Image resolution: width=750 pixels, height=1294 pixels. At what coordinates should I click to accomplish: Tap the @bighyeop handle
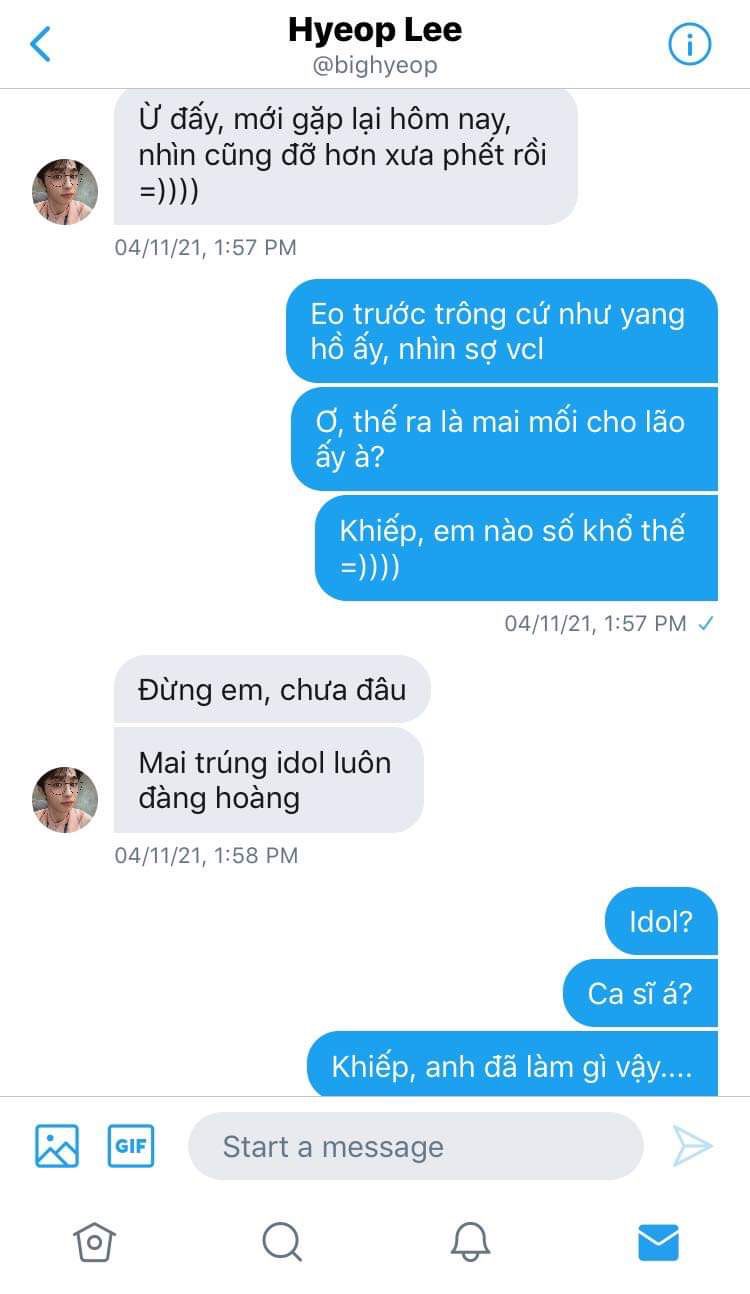pyautogui.click(x=375, y=66)
